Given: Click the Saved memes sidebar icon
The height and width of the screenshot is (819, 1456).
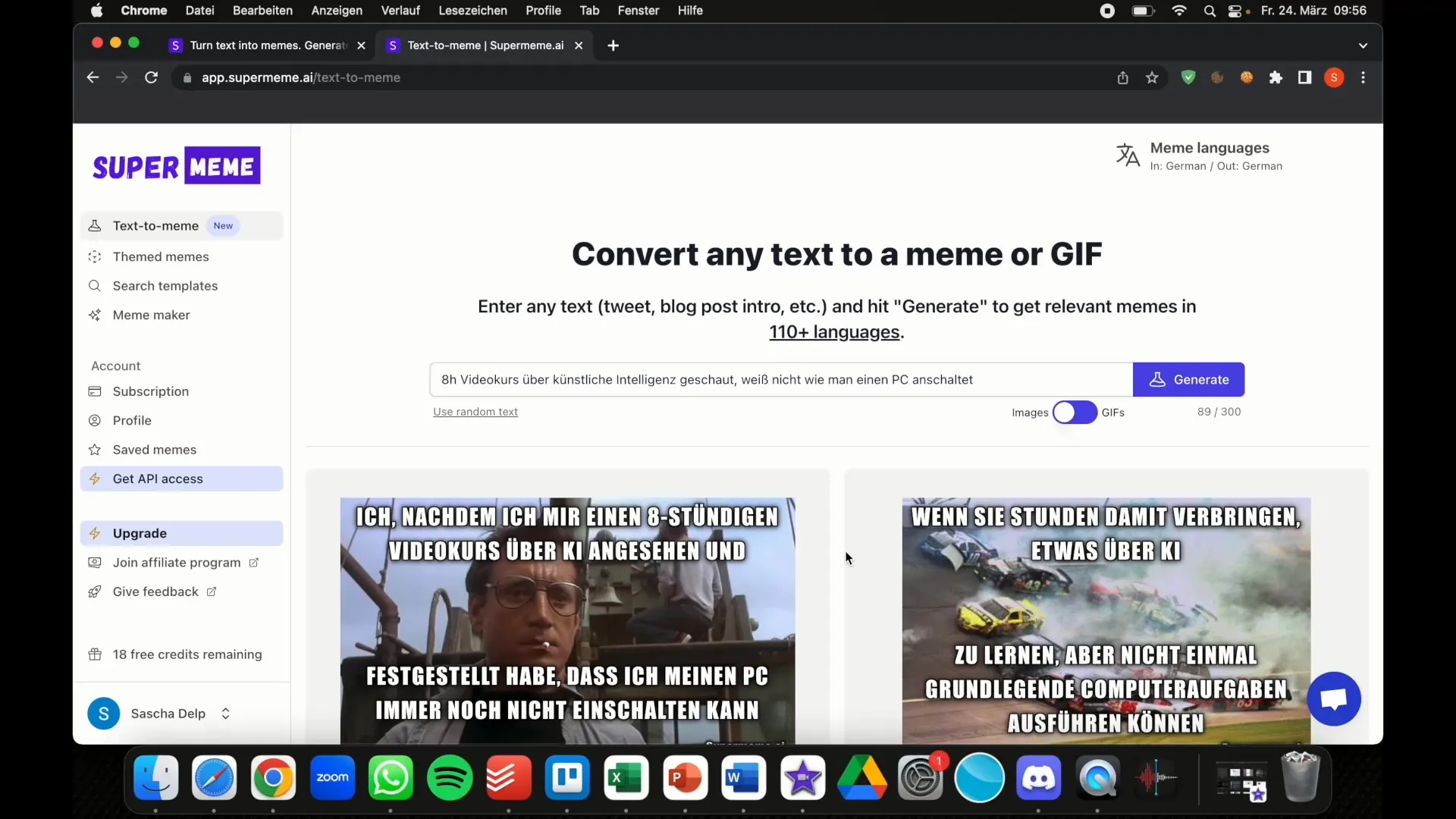Looking at the screenshot, I should (x=95, y=449).
